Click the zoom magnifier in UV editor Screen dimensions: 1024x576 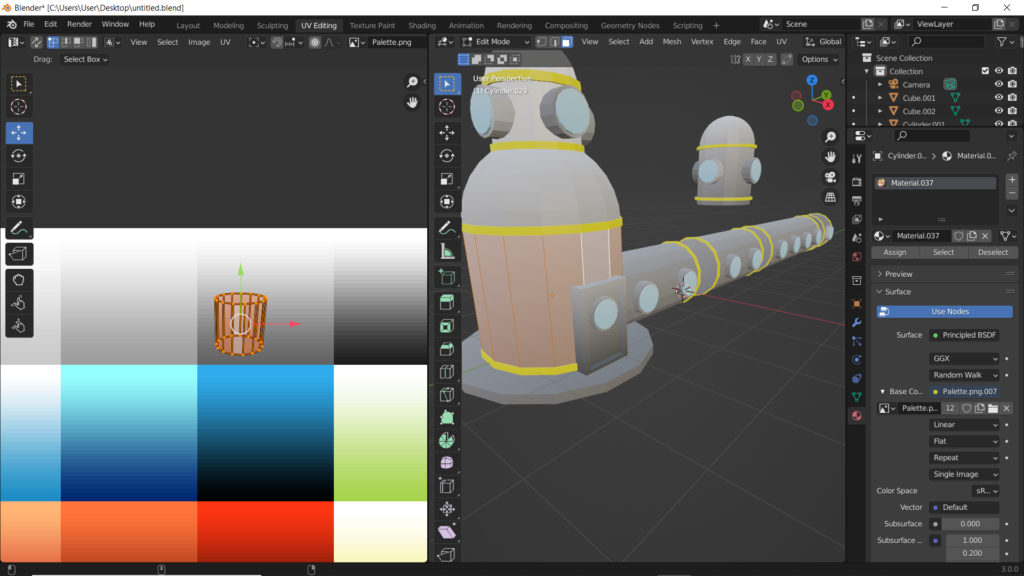coord(412,82)
